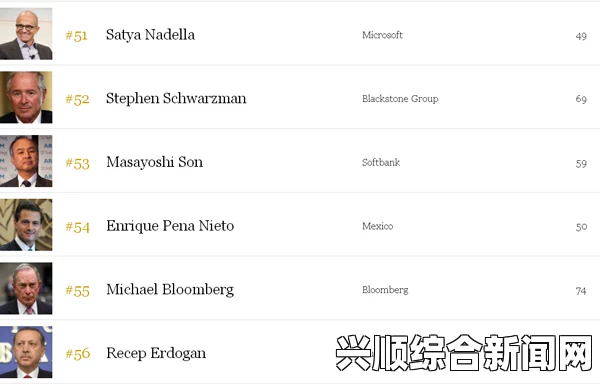Image resolution: width=600 pixels, height=384 pixels.
Task: Select the #55 rank number
Action: tap(77, 291)
